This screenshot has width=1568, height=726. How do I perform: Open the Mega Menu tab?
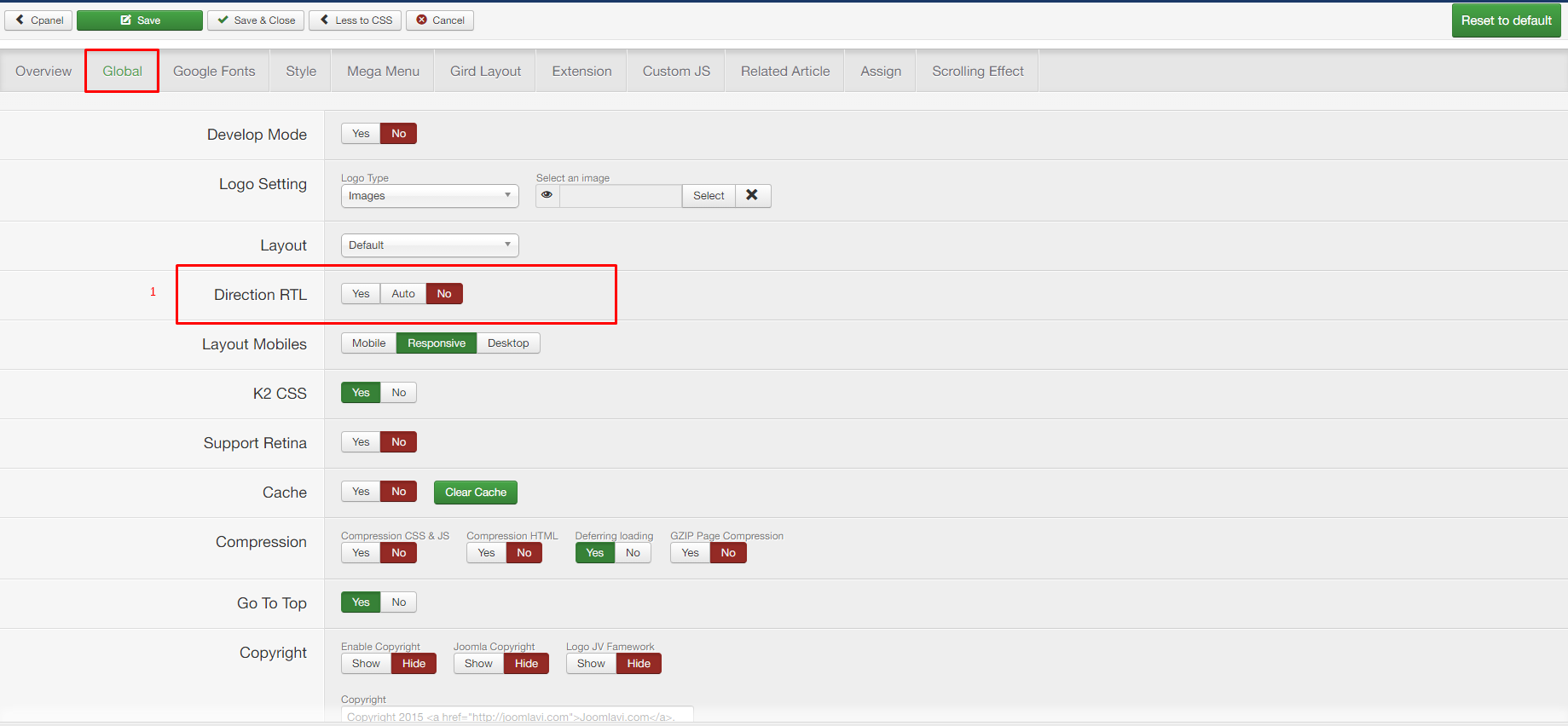click(x=383, y=72)
